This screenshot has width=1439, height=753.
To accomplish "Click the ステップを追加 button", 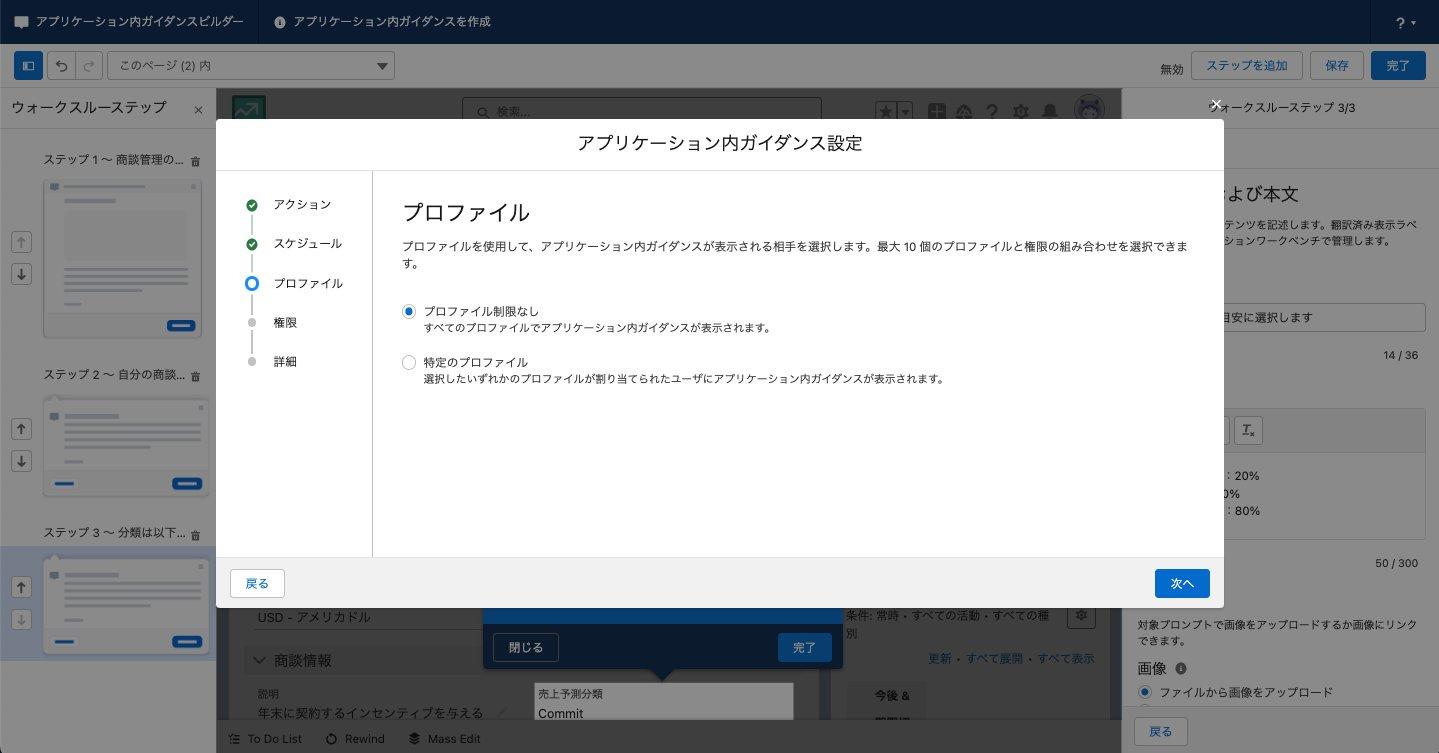I will pyautogui.click(x=1246, y=65).
